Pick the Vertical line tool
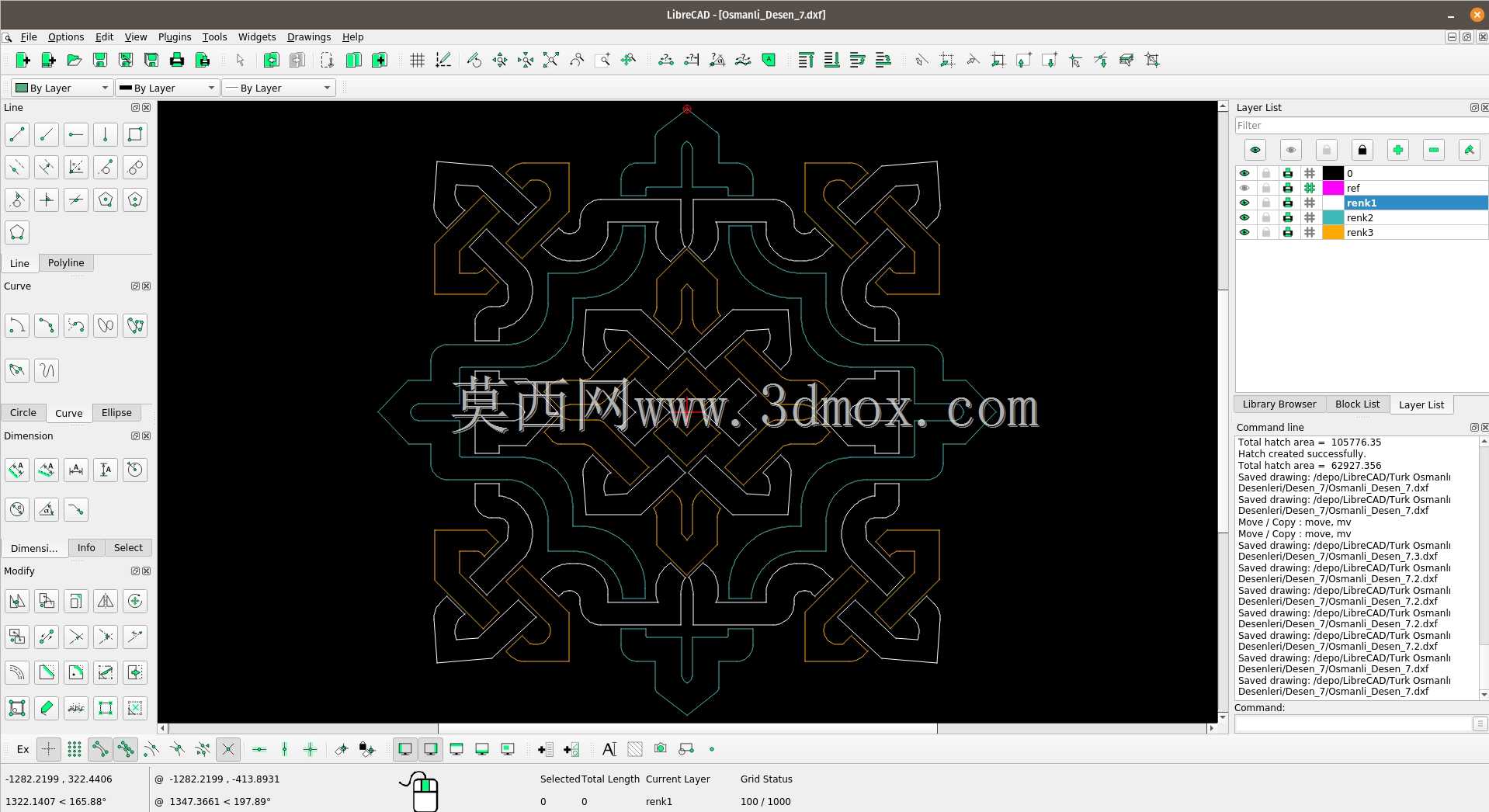 [106, 134]
